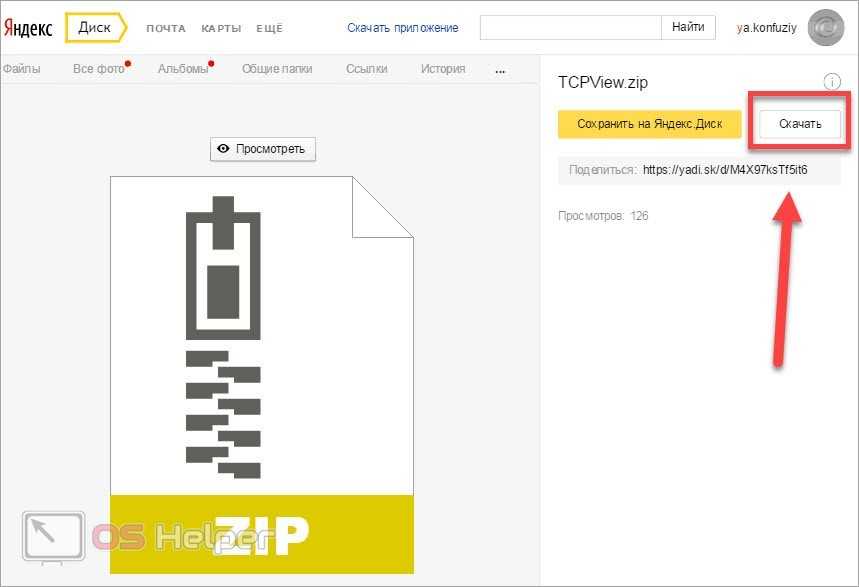Open the Альбомы tab

point(183,69)
